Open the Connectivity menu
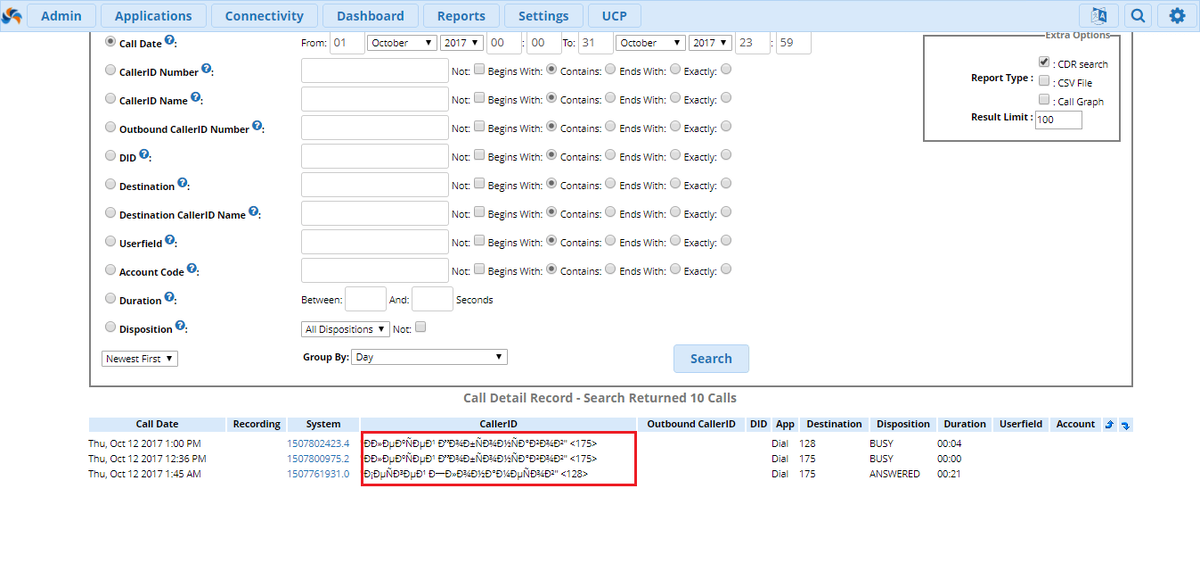Image resolution: width=1200 pixels, height=588 pixels. point(265,16)
